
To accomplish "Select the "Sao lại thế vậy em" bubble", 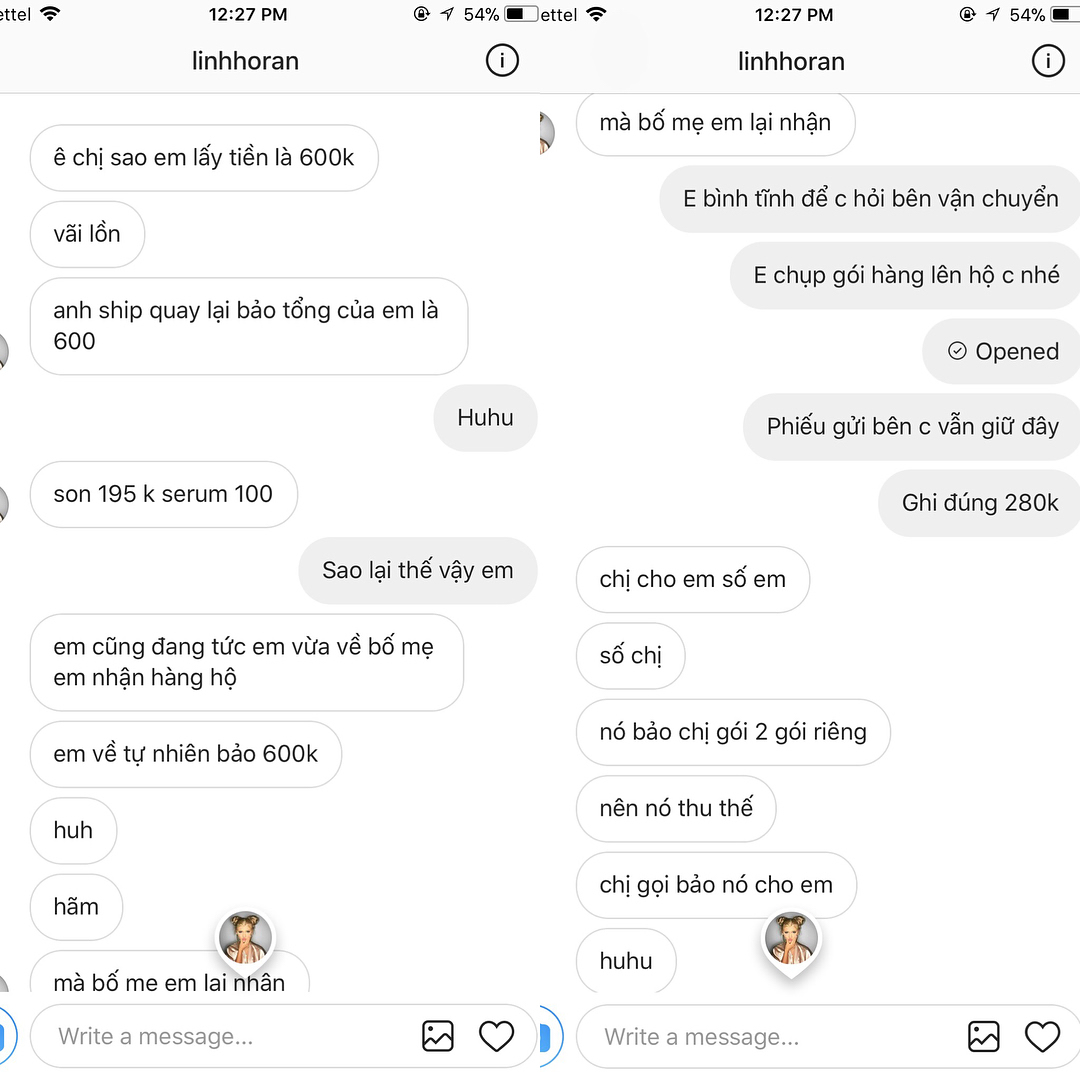I will click(x=417, y=571).
